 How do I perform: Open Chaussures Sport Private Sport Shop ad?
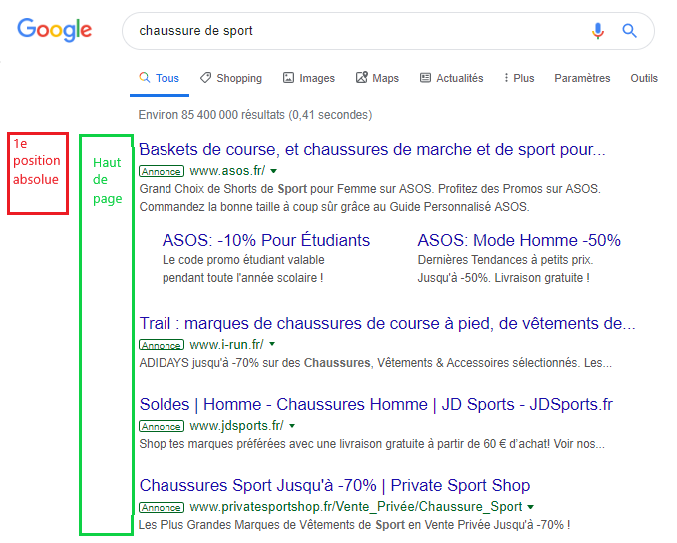point(335,486)
